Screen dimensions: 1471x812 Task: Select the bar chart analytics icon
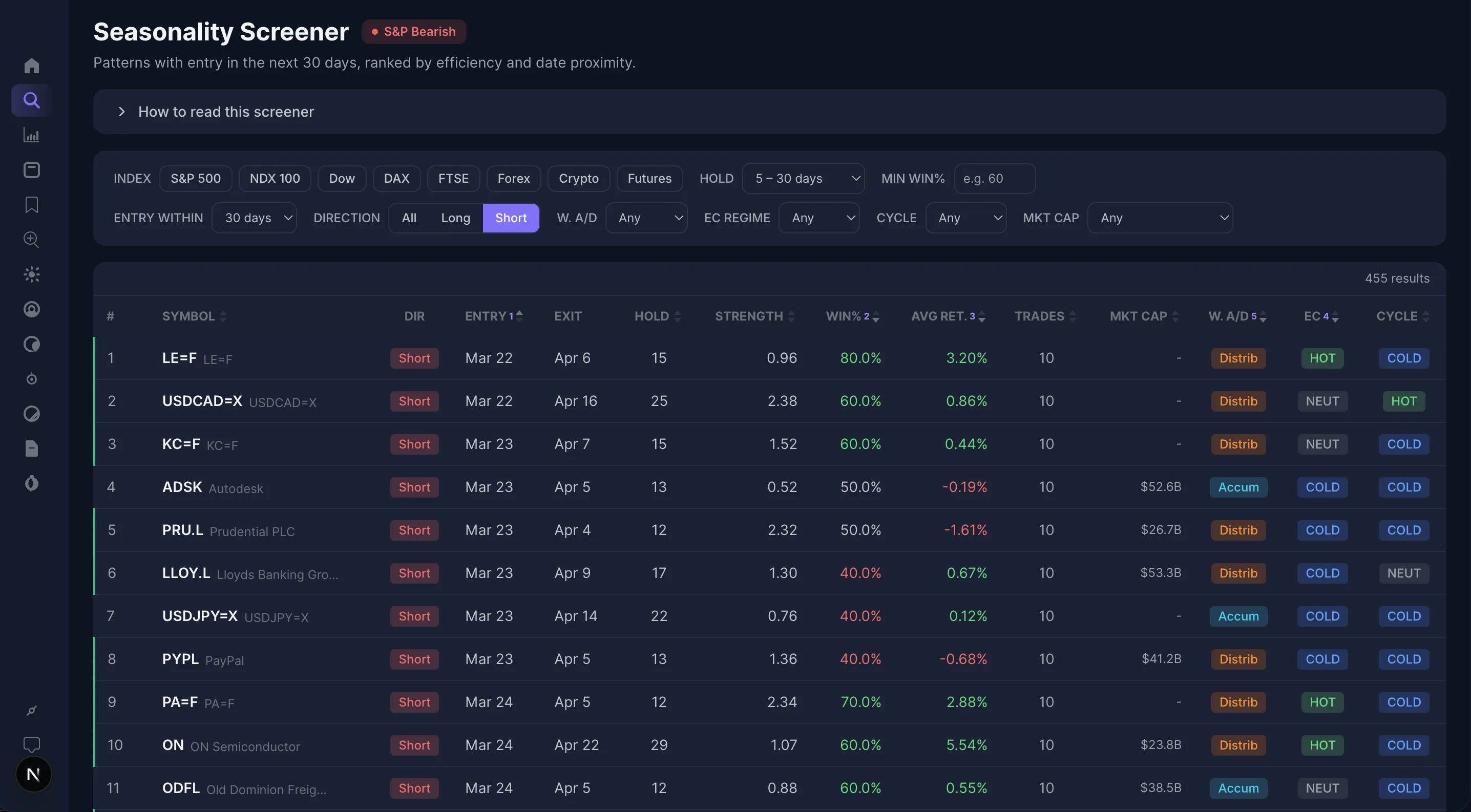(31, 135)
